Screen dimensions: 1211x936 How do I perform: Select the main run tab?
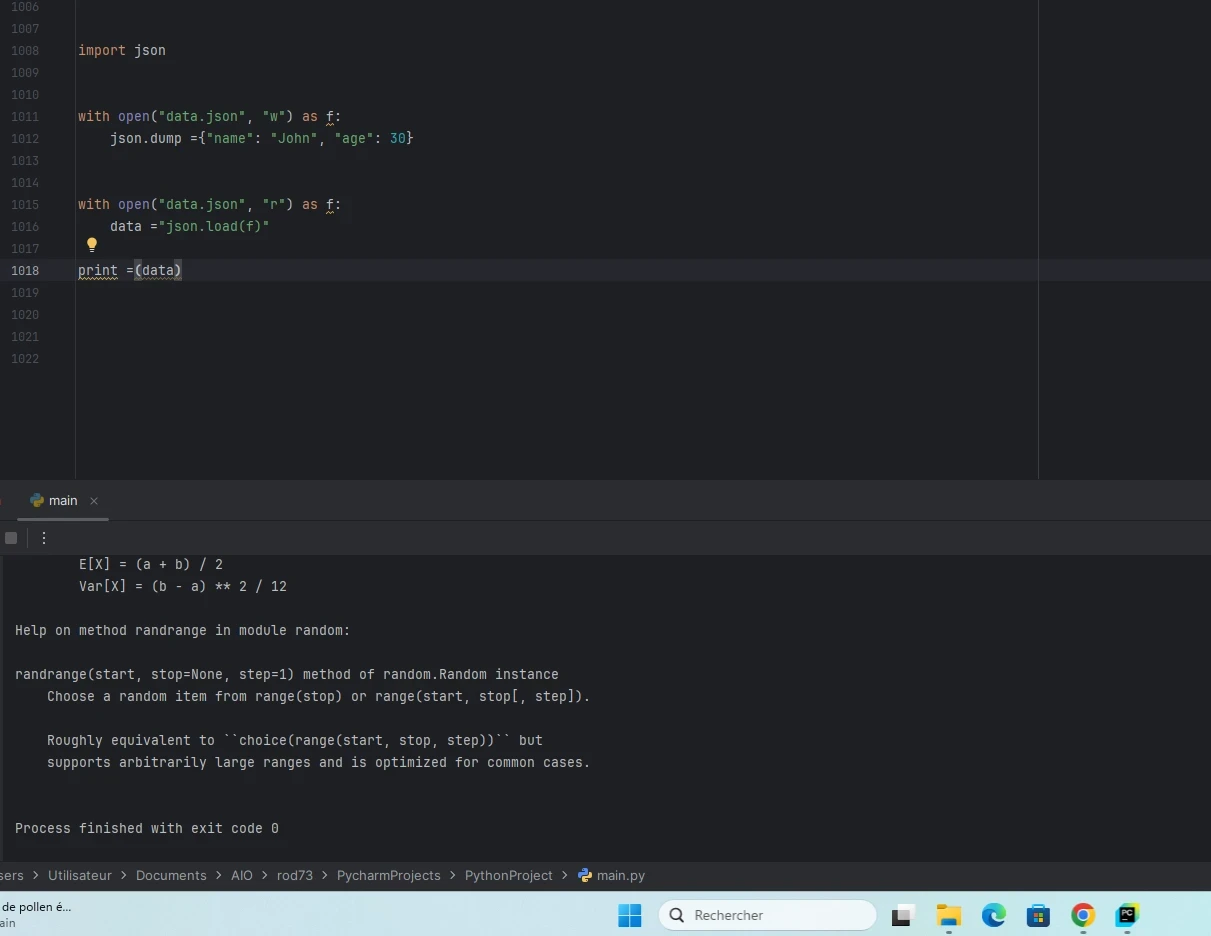coord(62,501)
